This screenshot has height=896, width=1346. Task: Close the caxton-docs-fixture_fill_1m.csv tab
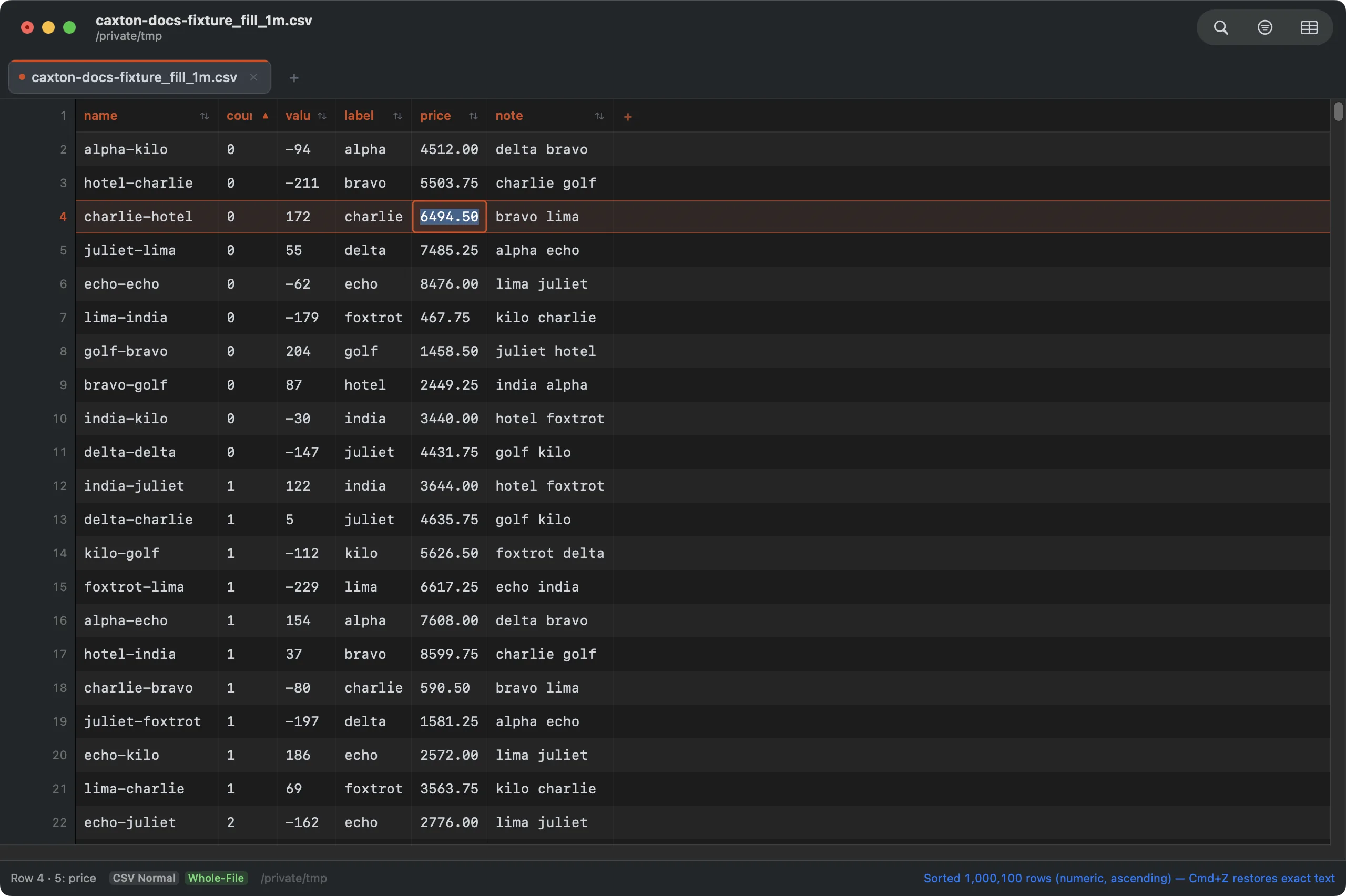point(253,77)
